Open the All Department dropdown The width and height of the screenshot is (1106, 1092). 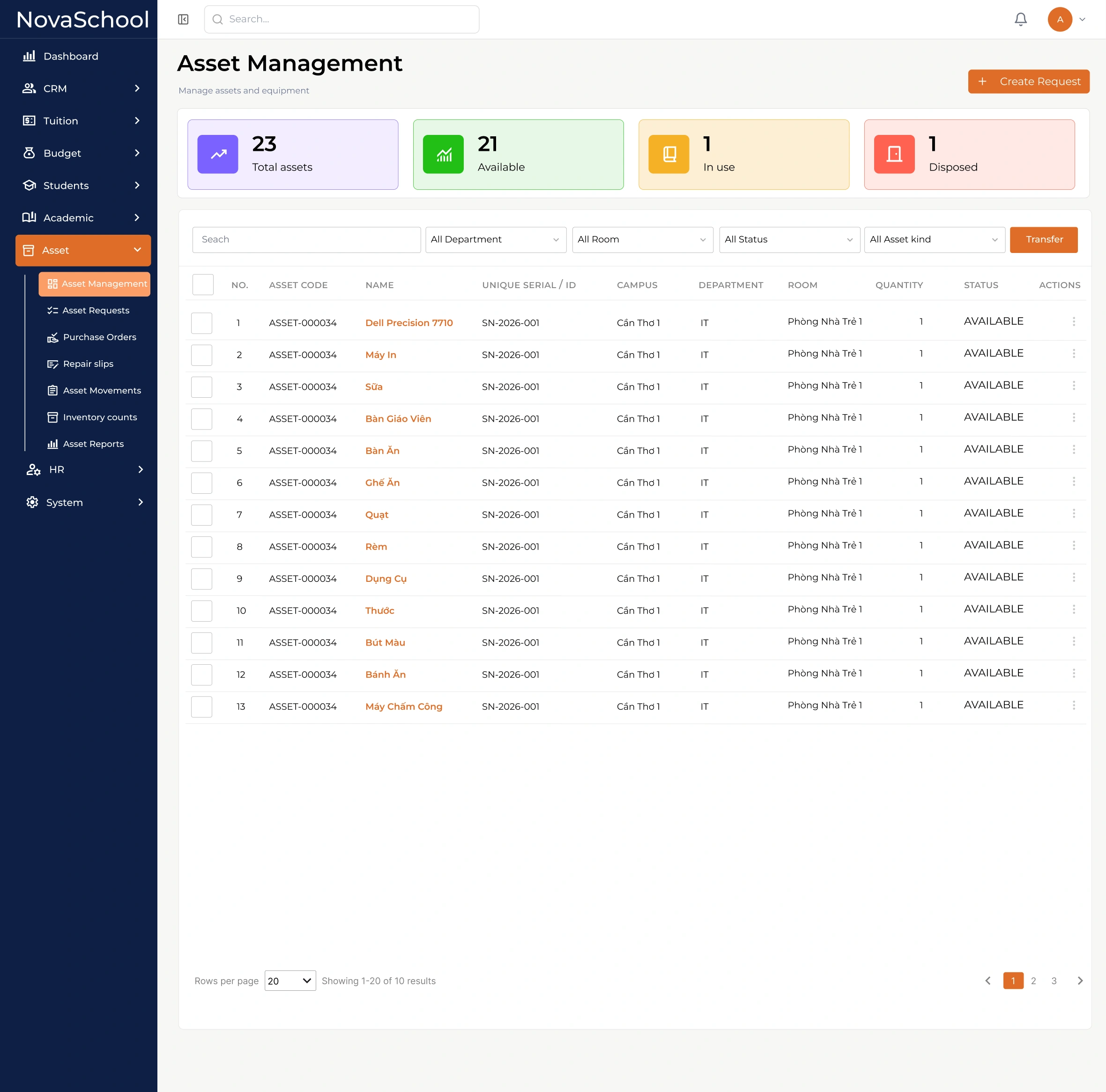click(x=496, y=239)
